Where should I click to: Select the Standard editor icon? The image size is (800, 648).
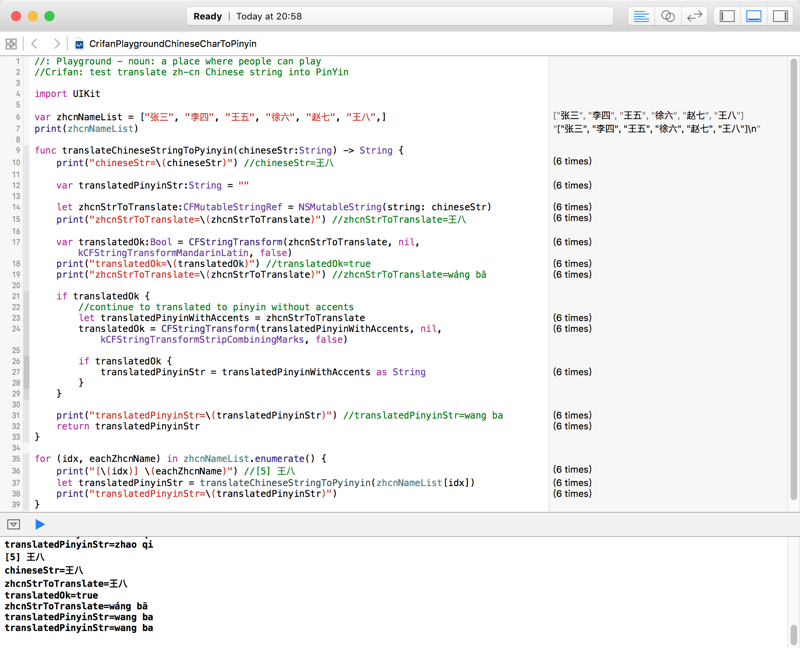click(x=641, y=16)
